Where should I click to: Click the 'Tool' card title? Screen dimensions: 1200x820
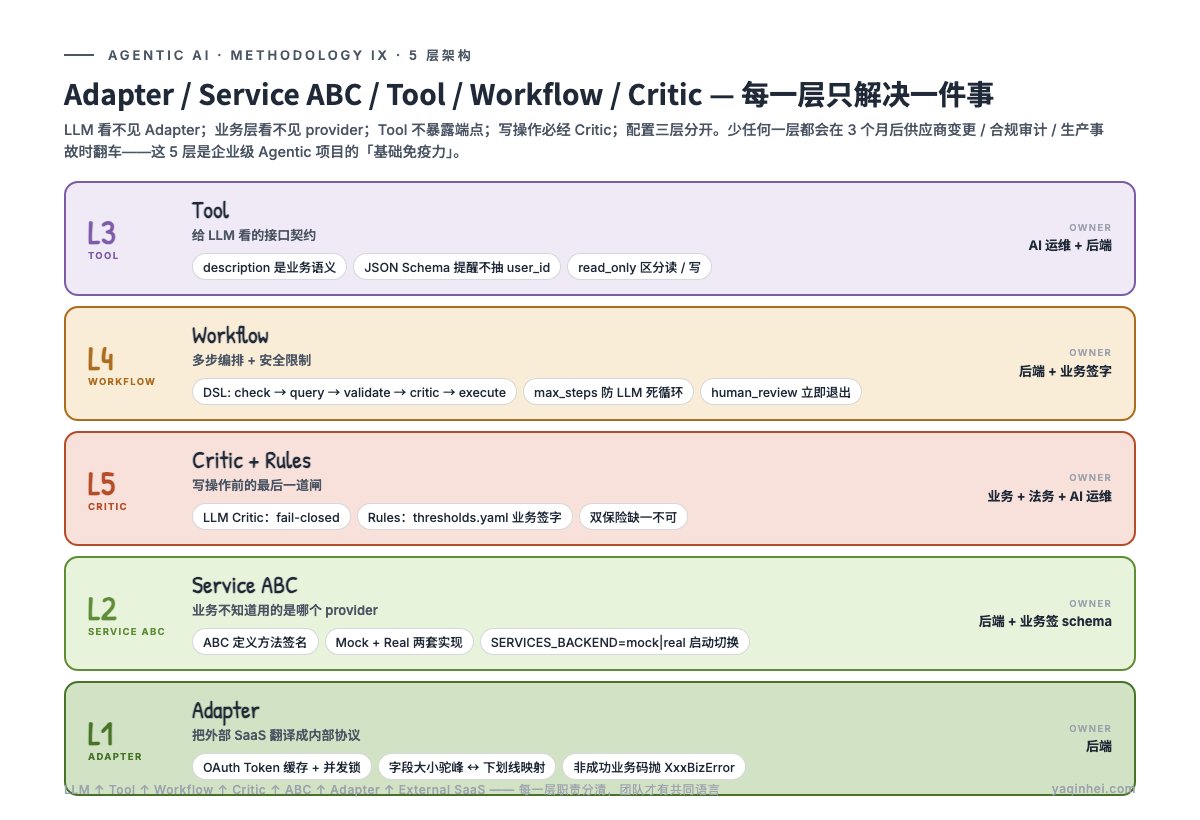click(211, 210)
